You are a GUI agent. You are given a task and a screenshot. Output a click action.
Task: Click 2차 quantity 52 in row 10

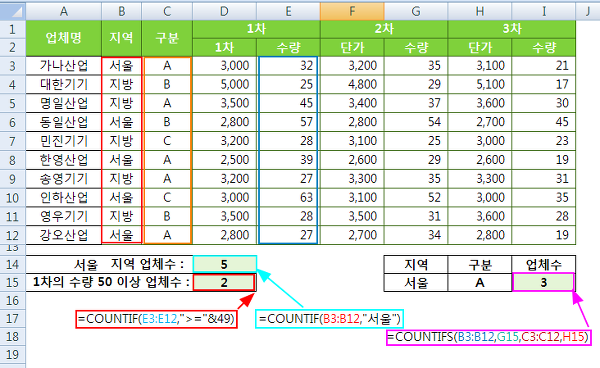click(416, 197)
